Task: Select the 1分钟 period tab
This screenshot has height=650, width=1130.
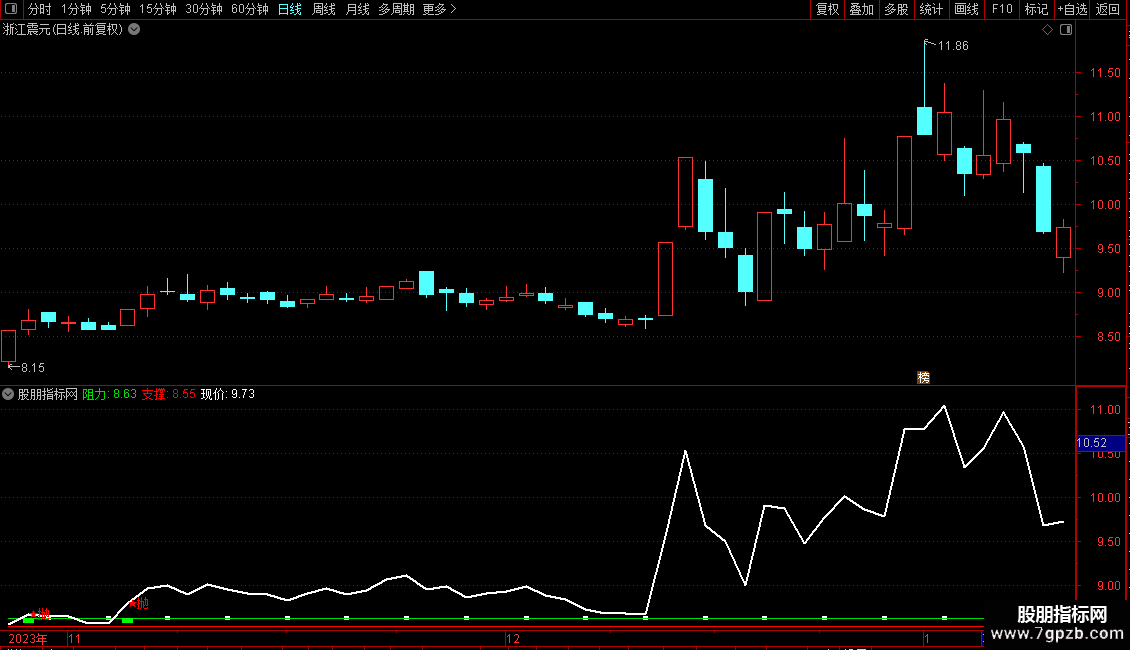Action: (x=76, y=9)
